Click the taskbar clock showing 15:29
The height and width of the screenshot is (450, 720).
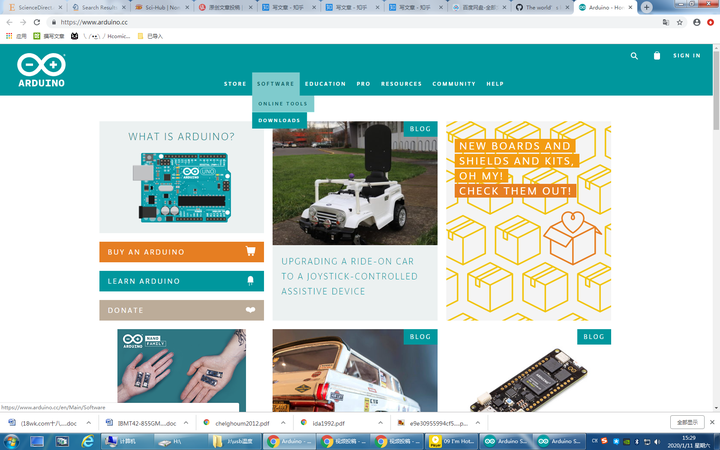tap(688, 442)
